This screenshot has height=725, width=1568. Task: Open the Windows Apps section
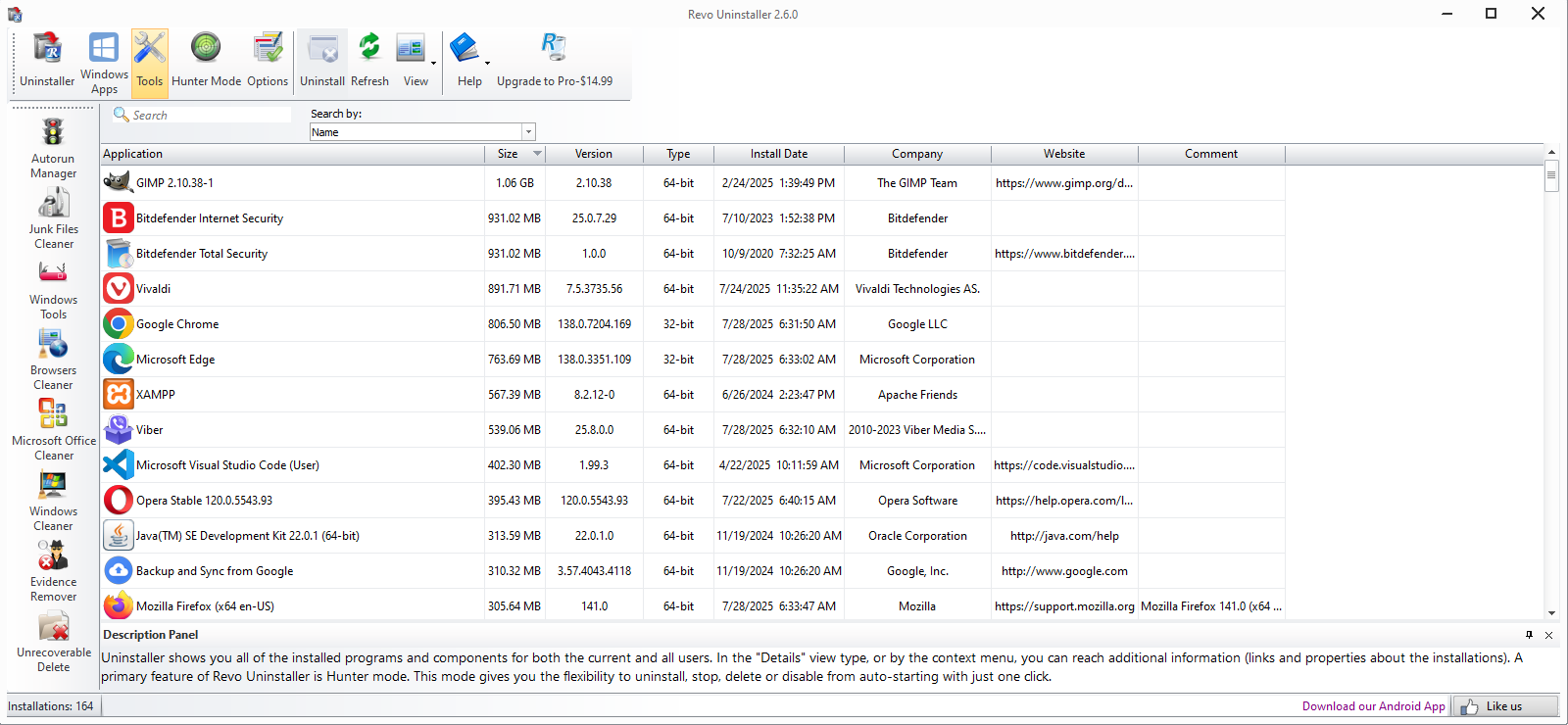pyautogui.click(x=104, y=63)
